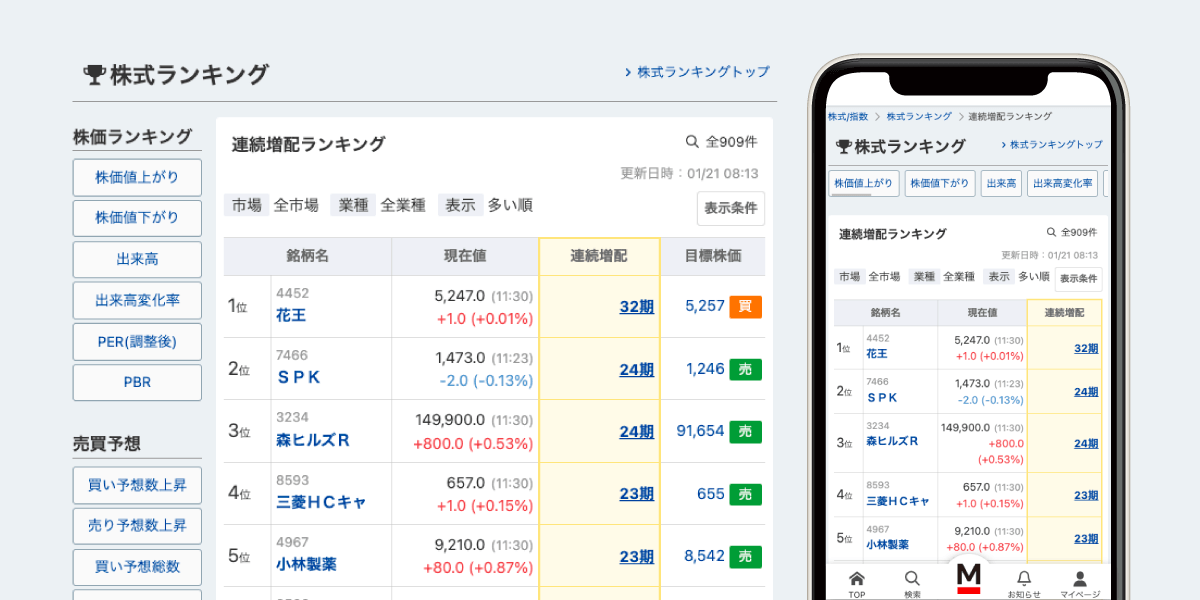Click the 売 rating badge on the 森ヒルズR row
The width and height of the screenshot is (1200, 600).
[745, 431]
